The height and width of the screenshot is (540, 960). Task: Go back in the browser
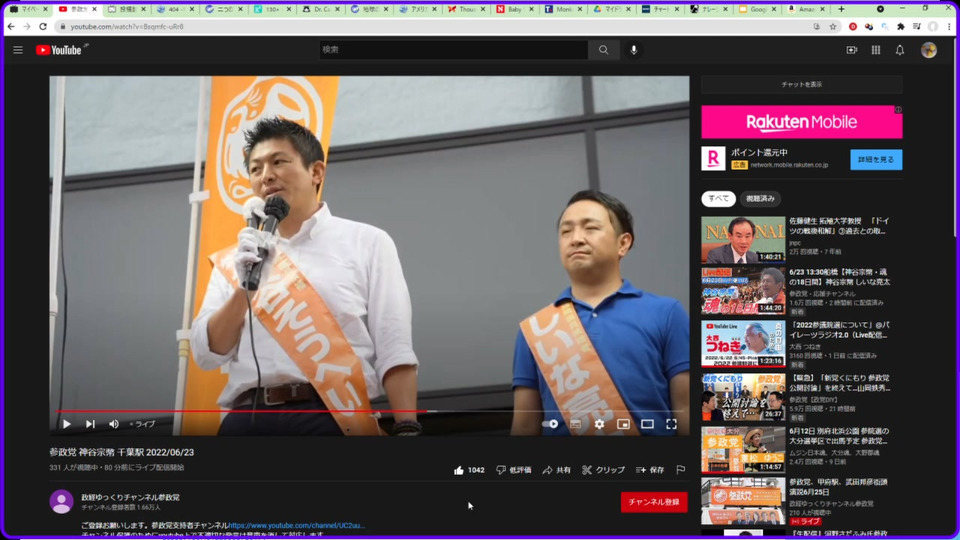(x=11, y=27)
